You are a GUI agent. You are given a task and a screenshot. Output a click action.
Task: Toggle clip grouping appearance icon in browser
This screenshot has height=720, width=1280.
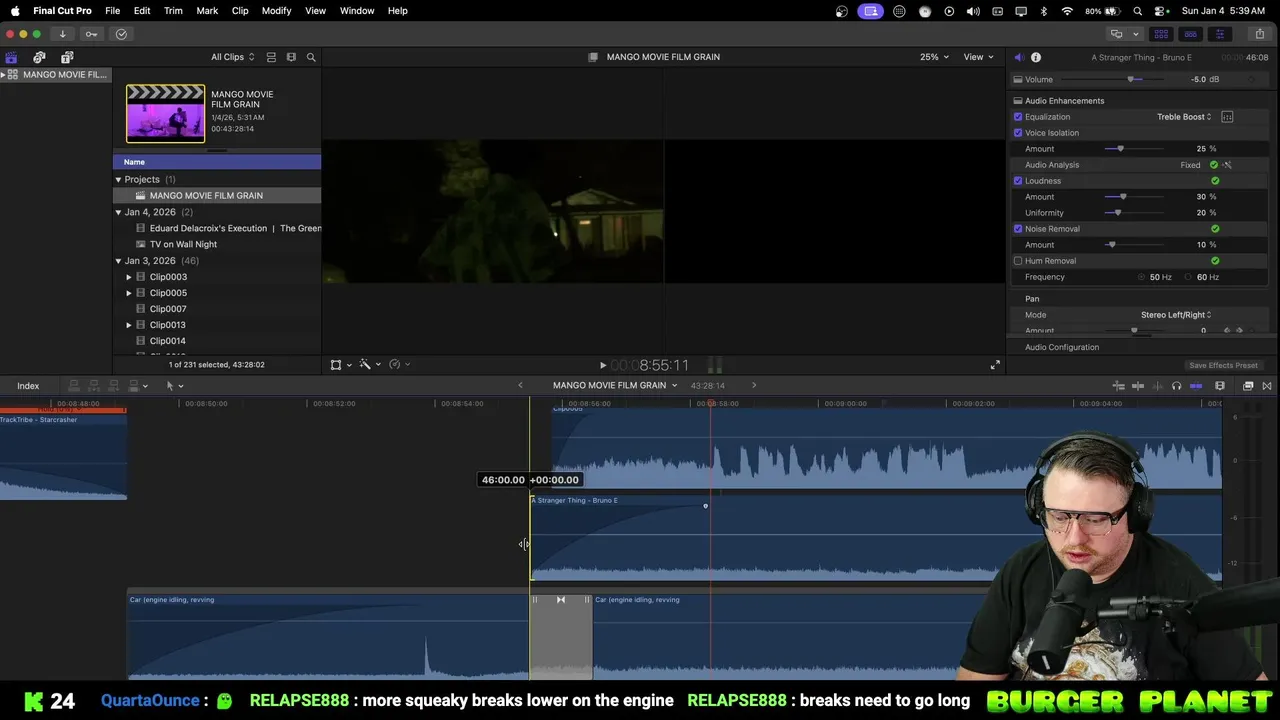[271, 57]
